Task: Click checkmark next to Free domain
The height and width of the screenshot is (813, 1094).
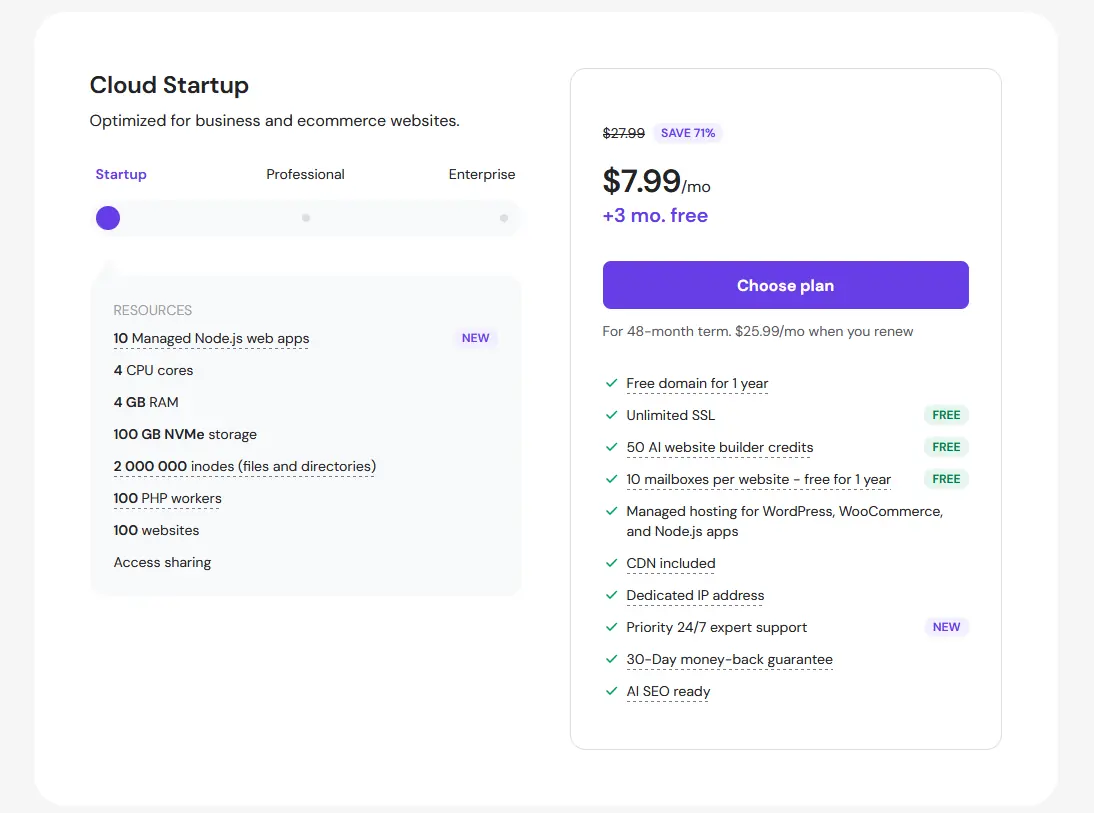Action: click(611, 383)
